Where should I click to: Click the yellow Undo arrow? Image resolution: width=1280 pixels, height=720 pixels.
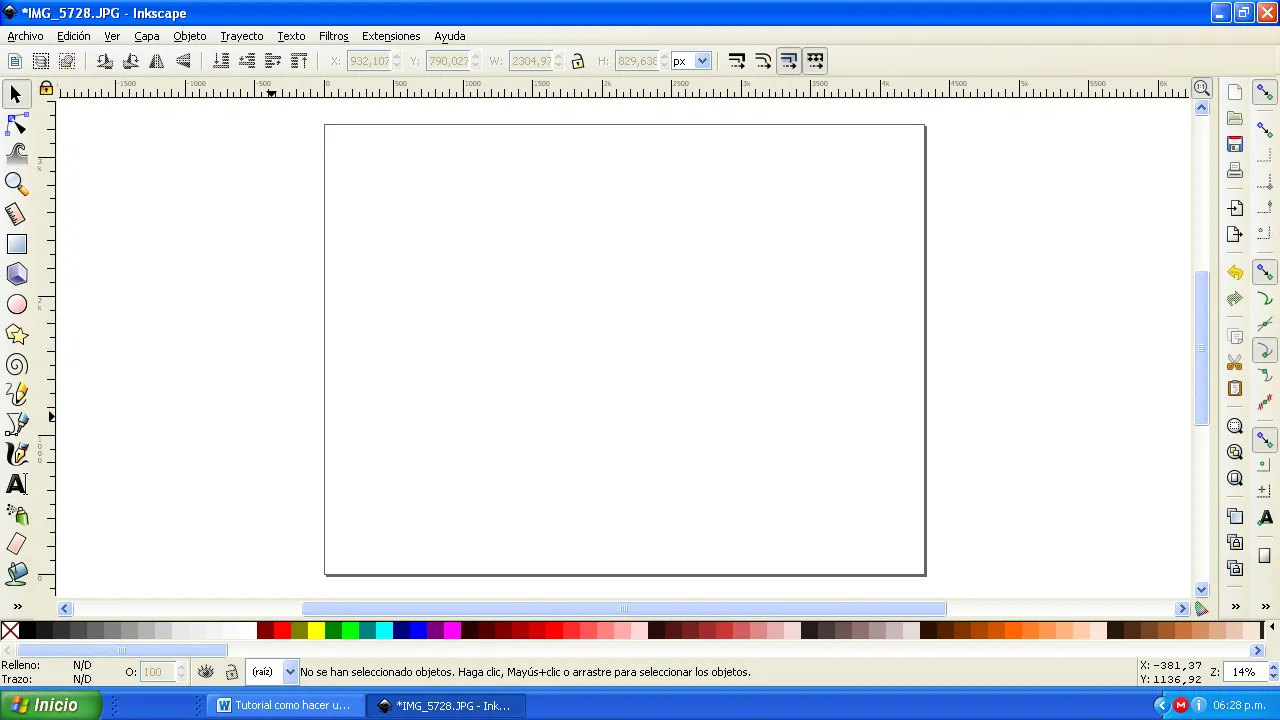coord(1235,272)
